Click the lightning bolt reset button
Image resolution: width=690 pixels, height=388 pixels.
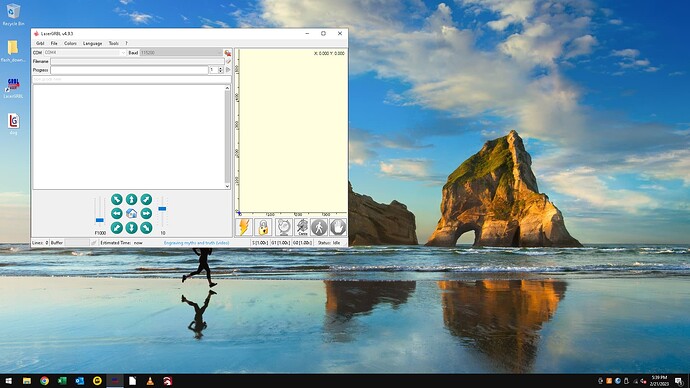243,227
